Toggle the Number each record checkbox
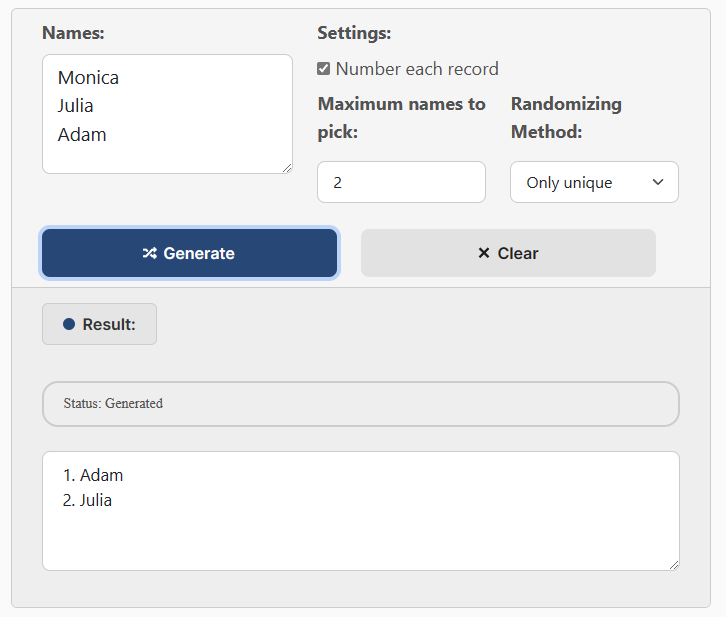The width and height of the screenshot is (726, 617). (324, 69)
